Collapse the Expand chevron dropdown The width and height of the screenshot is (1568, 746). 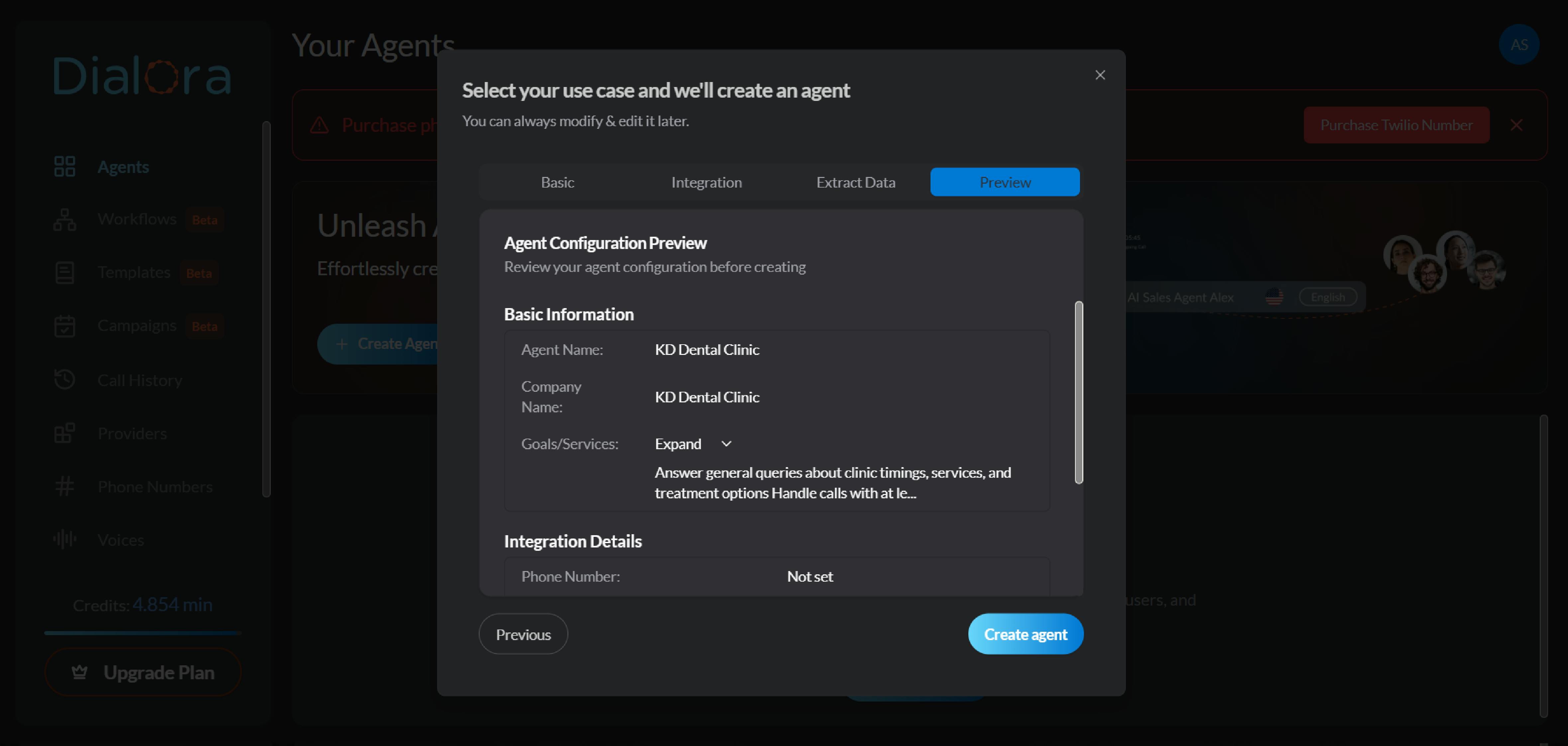726,444
